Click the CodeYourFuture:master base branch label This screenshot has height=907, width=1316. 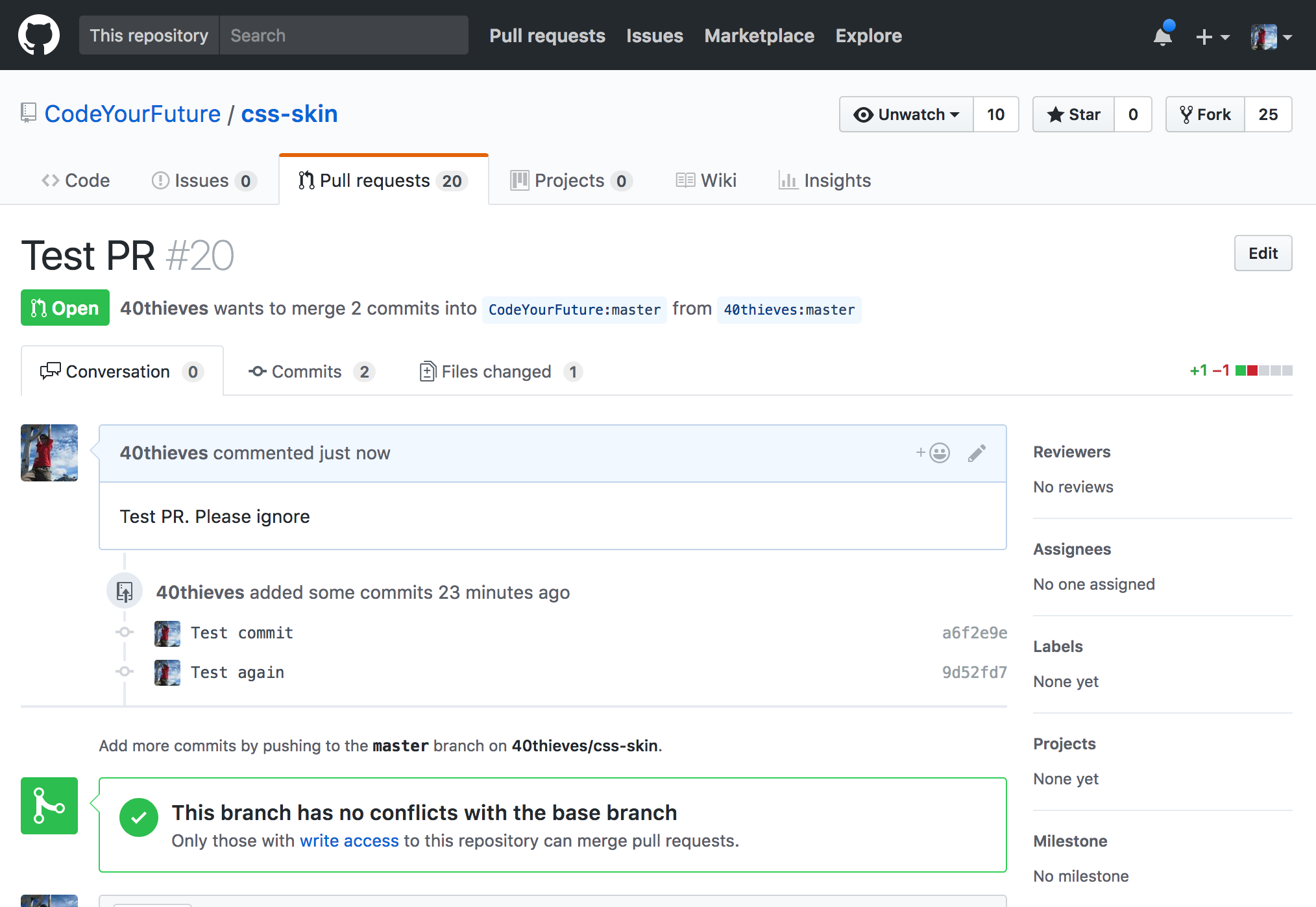(x=574, y=309)
